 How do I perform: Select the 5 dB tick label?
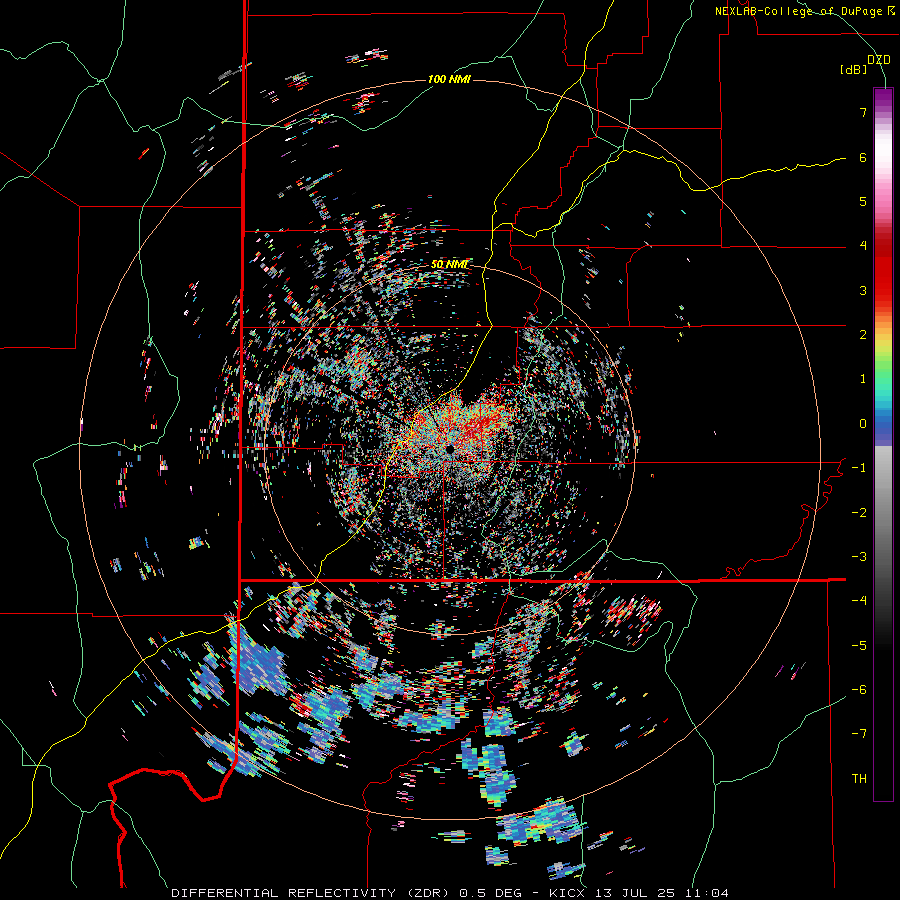[x=863, y=201]
